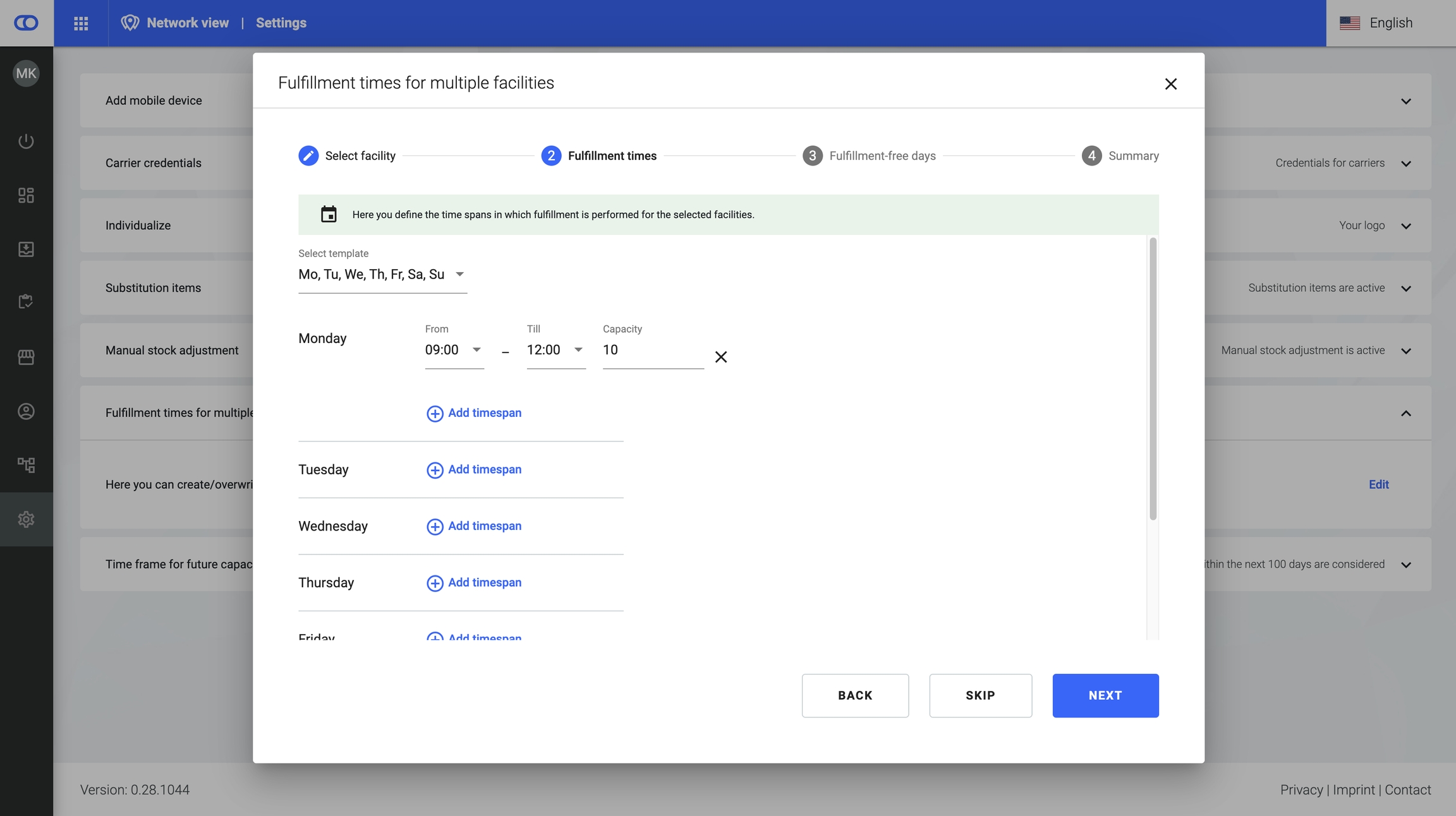Open the Select template dropdown
The image size is (1456, 816).
[x=382, y=275]
